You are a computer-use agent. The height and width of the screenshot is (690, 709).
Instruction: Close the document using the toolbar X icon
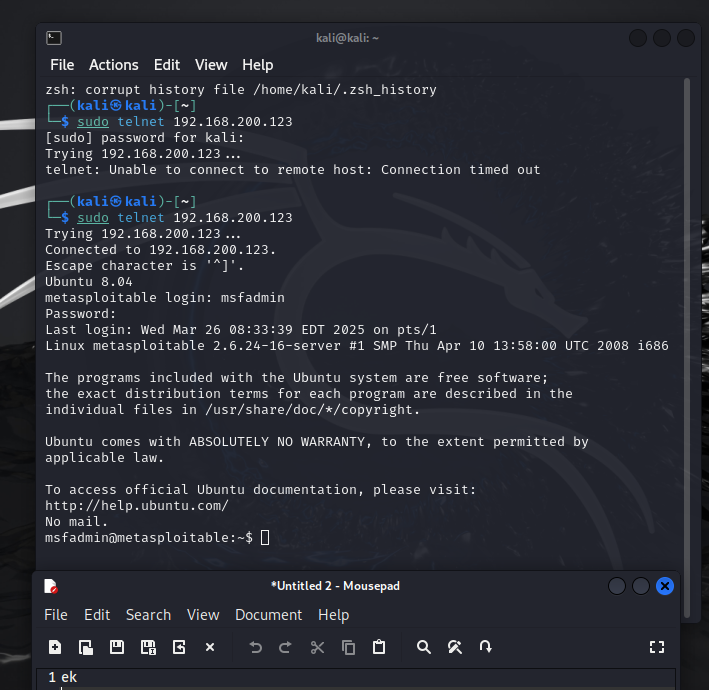(x=210, y=647)
